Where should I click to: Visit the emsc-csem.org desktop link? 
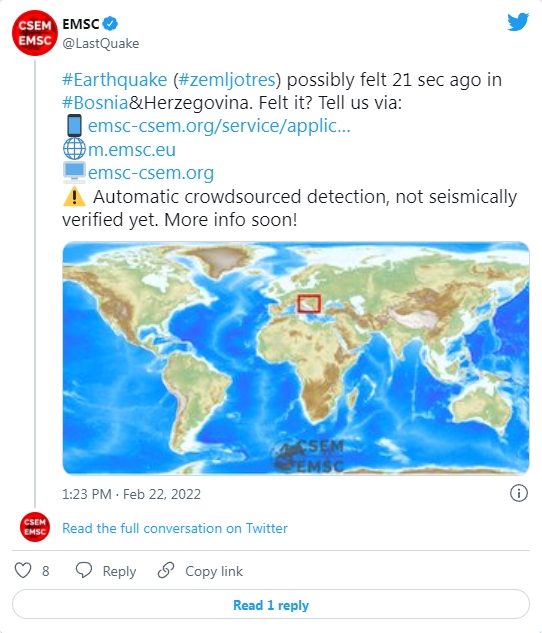151,173
